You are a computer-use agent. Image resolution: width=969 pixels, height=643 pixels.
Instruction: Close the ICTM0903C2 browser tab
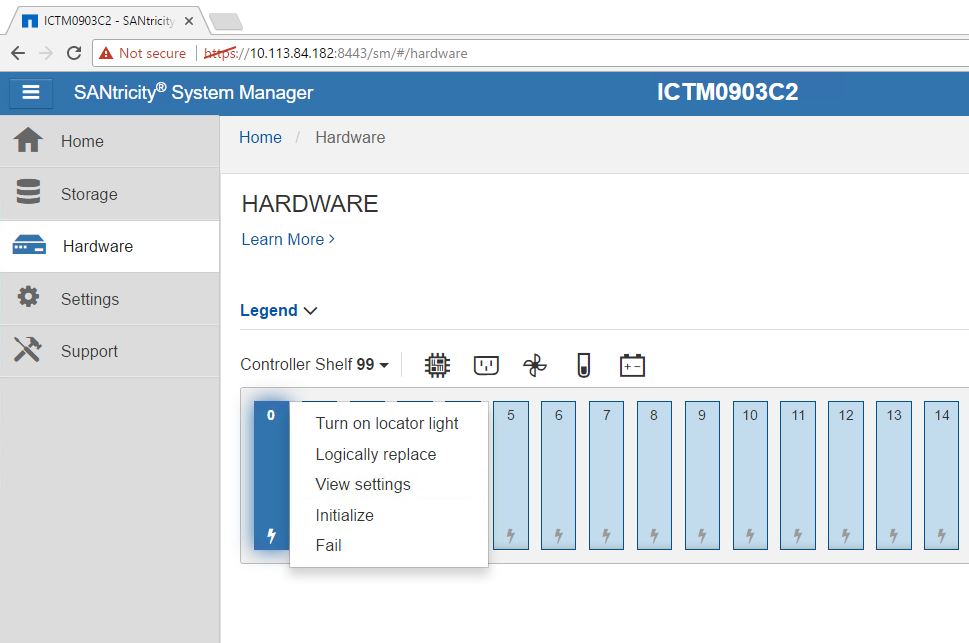coord(189,21)
